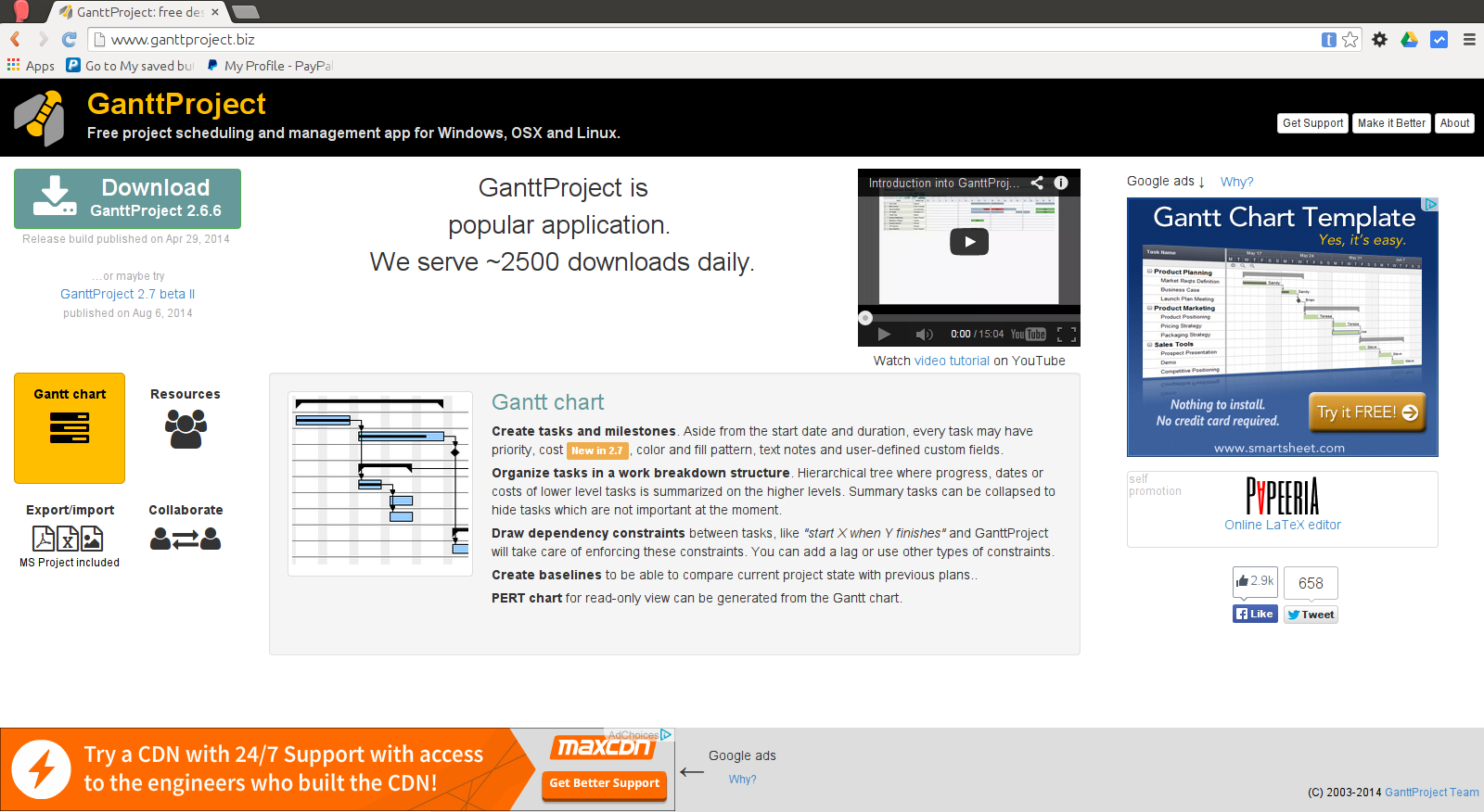The width and height of the screenshot is (1484, 812).
Task: Click Why? link beside Google ads top
Action: tap(1236, 182)
